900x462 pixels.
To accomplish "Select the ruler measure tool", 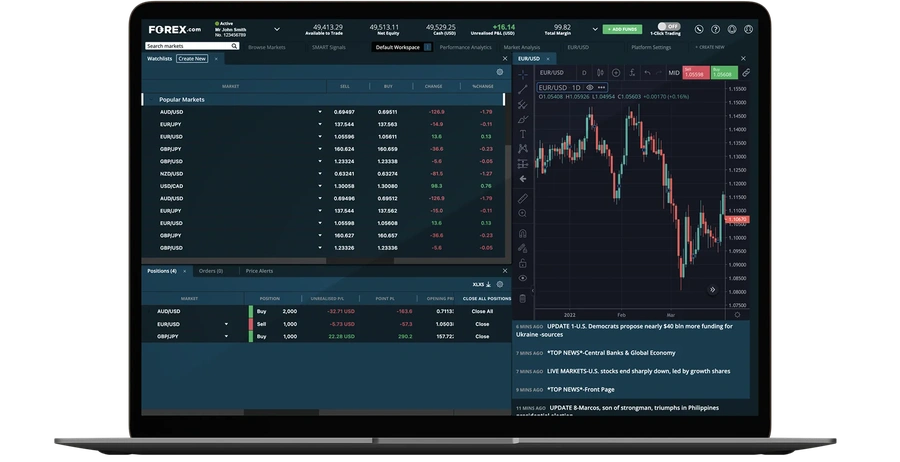I will tap(522, 199).
